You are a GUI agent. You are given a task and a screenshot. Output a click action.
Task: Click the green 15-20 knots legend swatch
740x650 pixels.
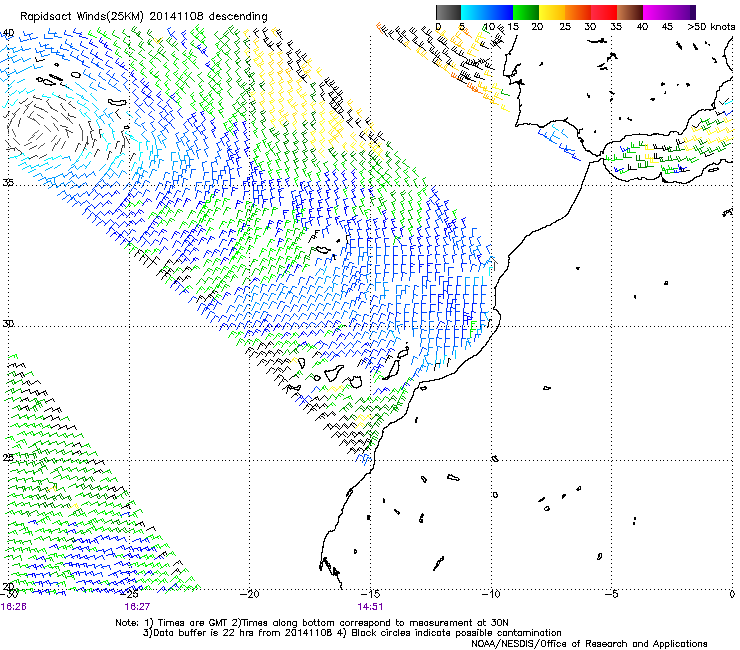click(526, 12)
